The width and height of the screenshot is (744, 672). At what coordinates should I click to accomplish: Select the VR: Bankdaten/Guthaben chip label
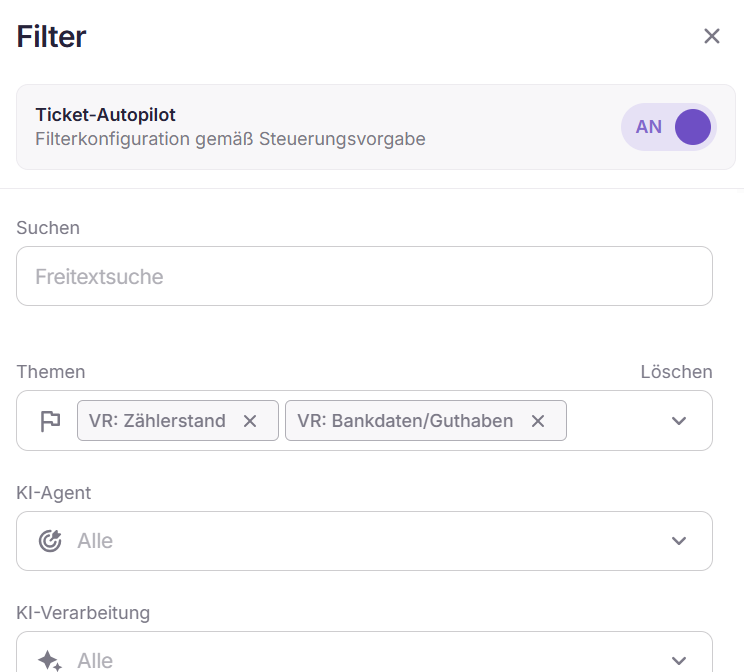405,421
